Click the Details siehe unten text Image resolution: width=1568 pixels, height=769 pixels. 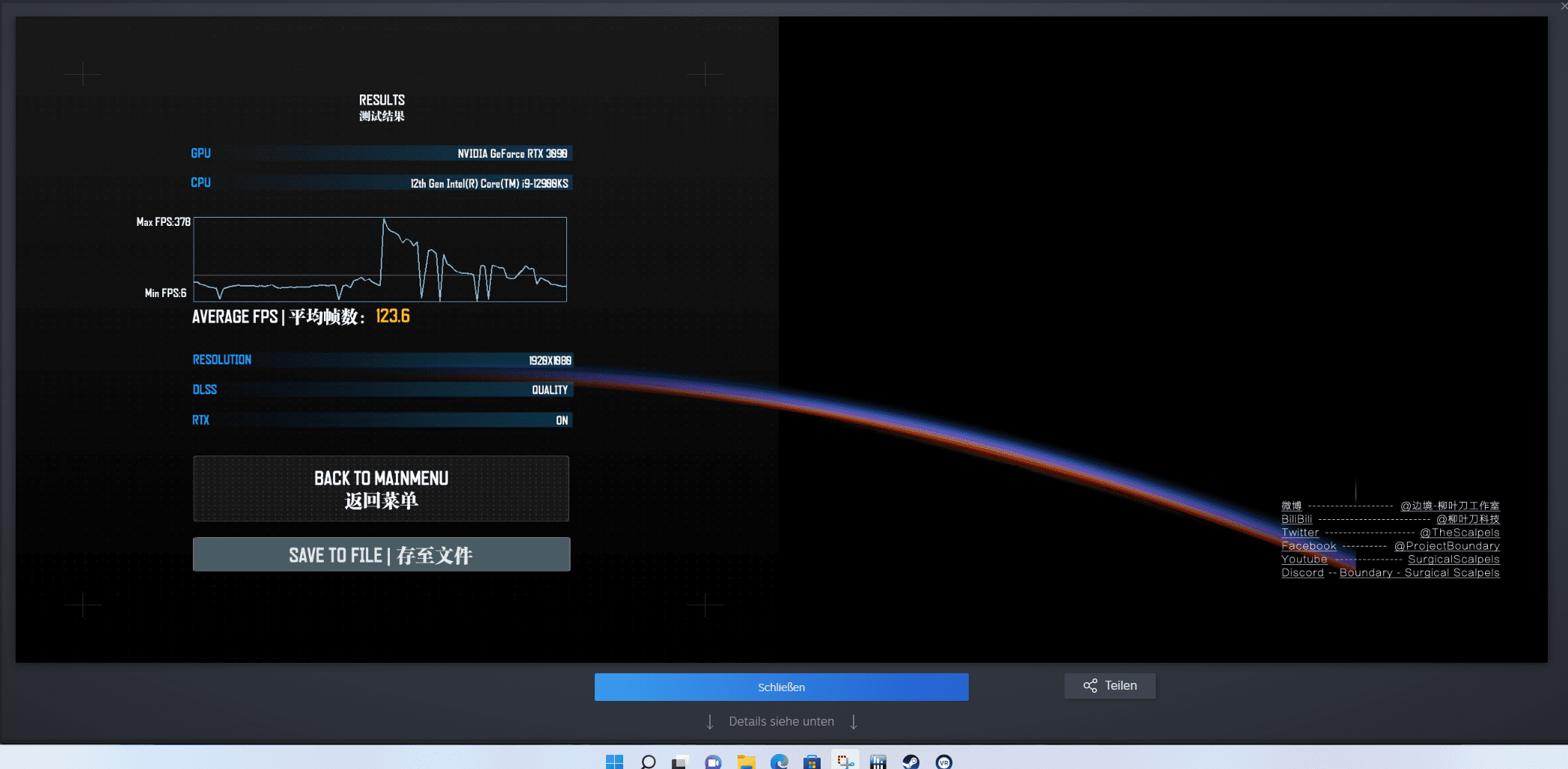point(782,721)
